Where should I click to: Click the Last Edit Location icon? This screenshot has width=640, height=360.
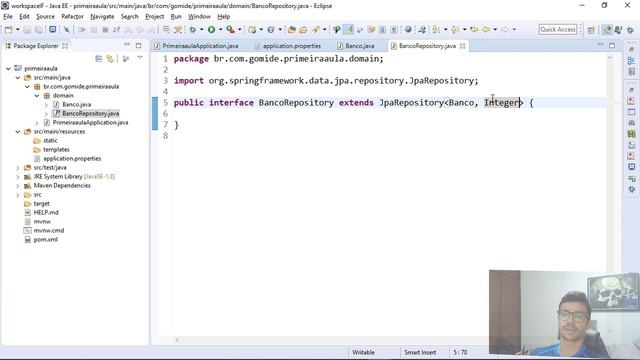tap(474, 30)
